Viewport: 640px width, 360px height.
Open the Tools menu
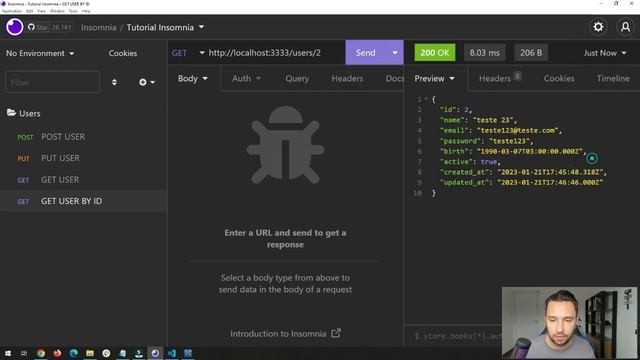(x=73, y=11)
